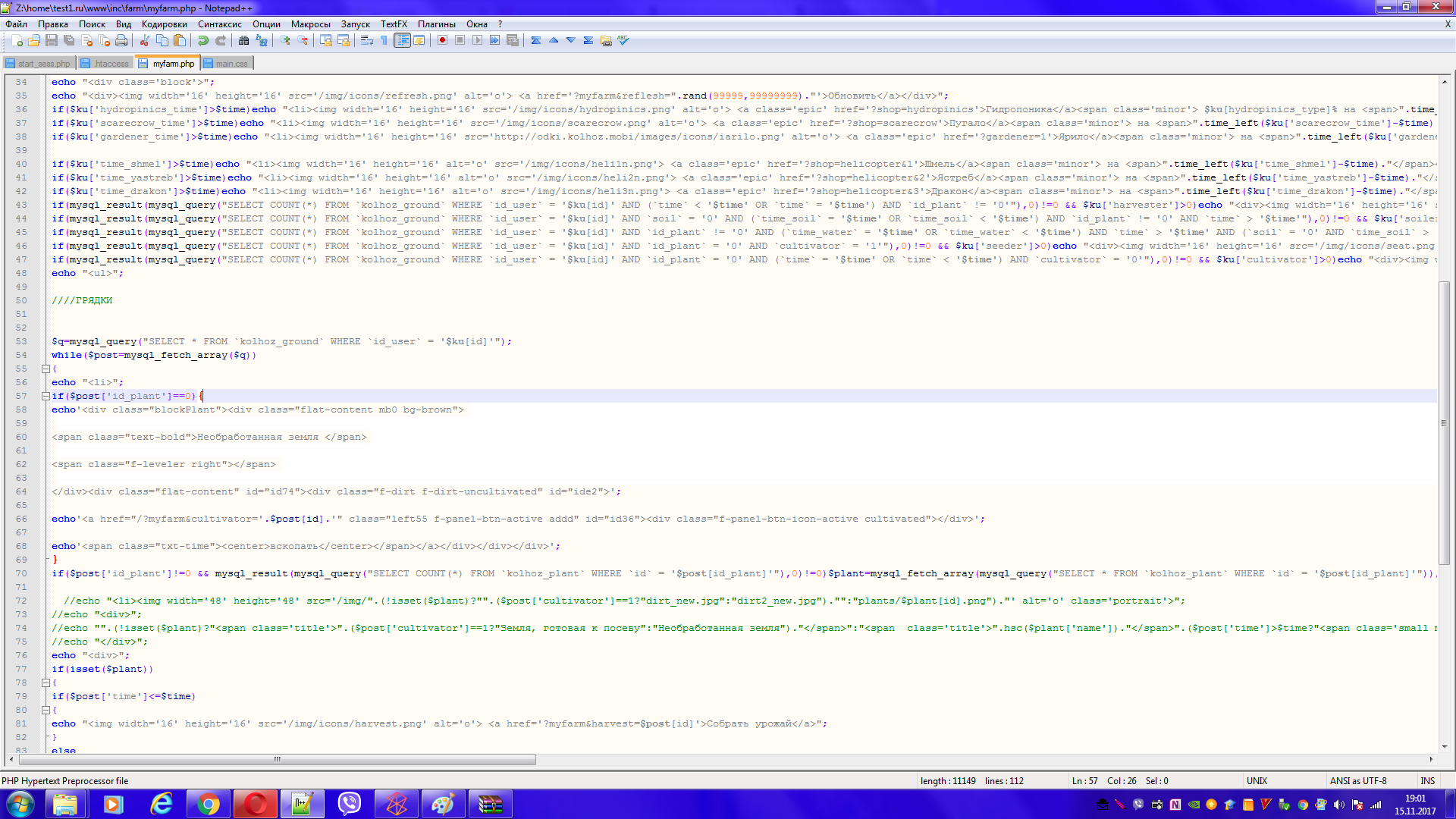Click the Zoom in magnifier icon
The height and width of the screenshot is (819, 1456).
coord(285,40)
